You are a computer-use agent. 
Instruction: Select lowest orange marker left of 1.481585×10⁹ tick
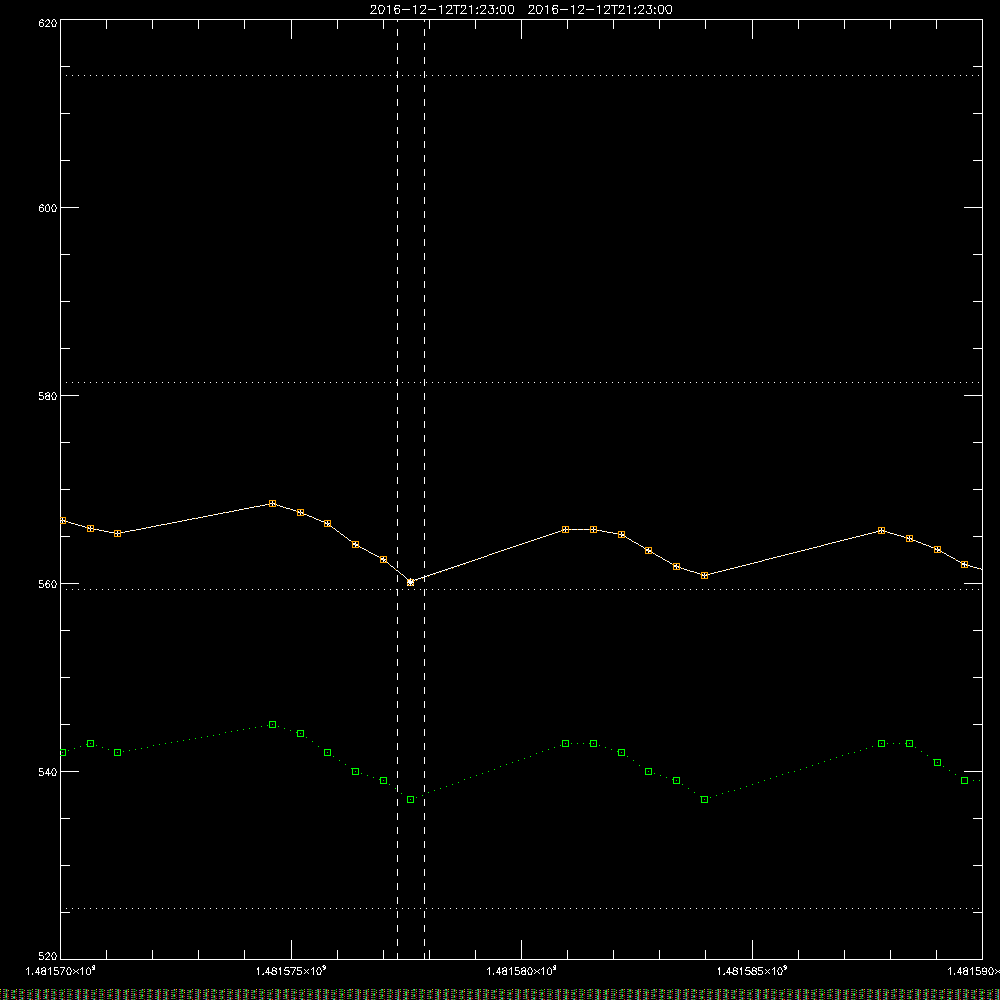tap(705, 575)
